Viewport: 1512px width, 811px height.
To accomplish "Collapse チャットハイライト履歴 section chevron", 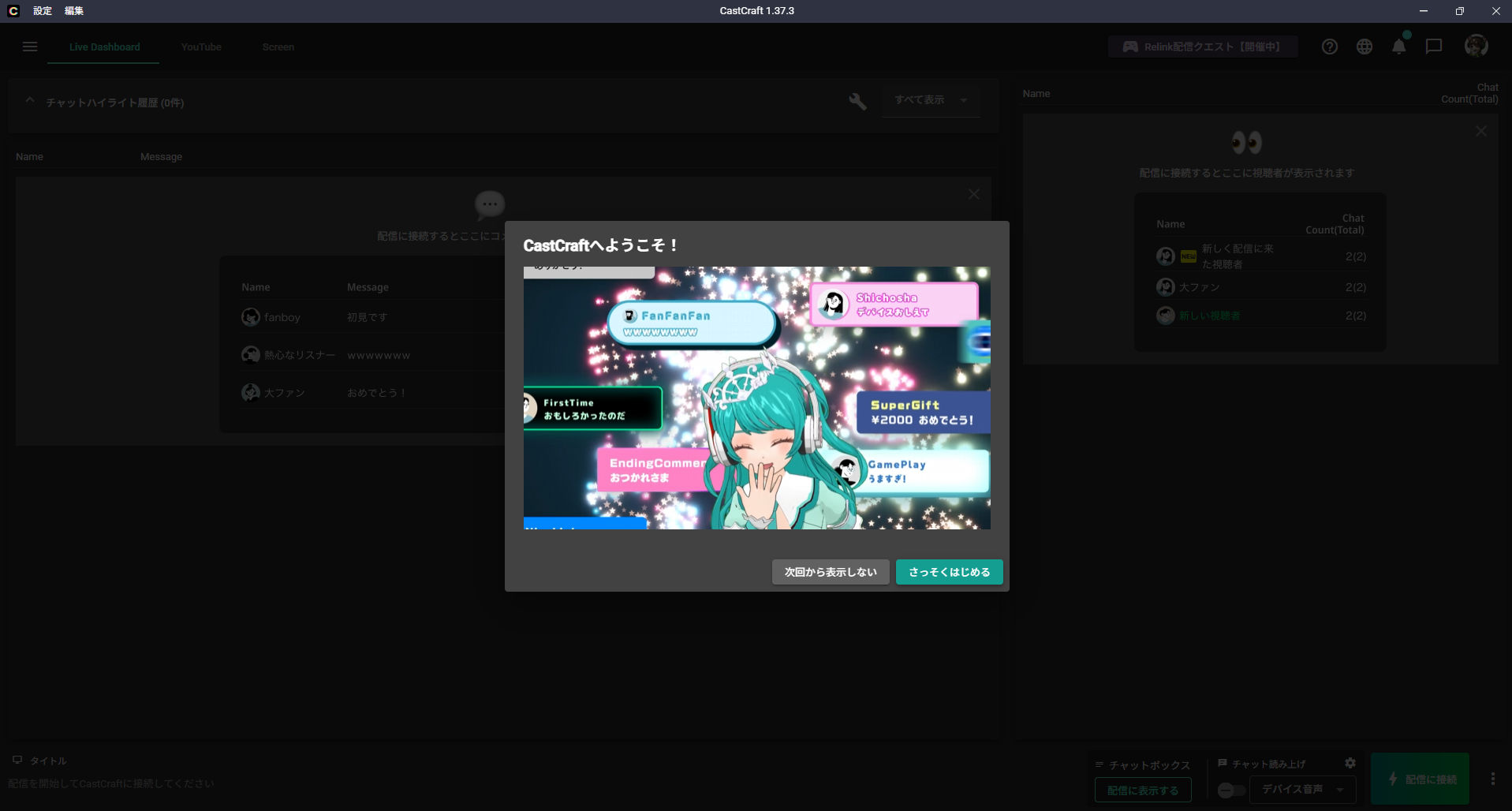I will pos(30,101).
